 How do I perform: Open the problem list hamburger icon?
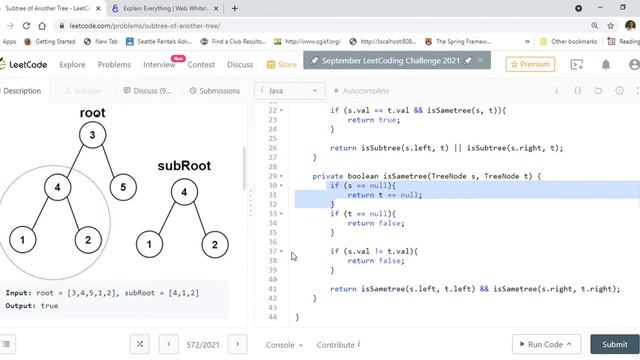(6, 344)
